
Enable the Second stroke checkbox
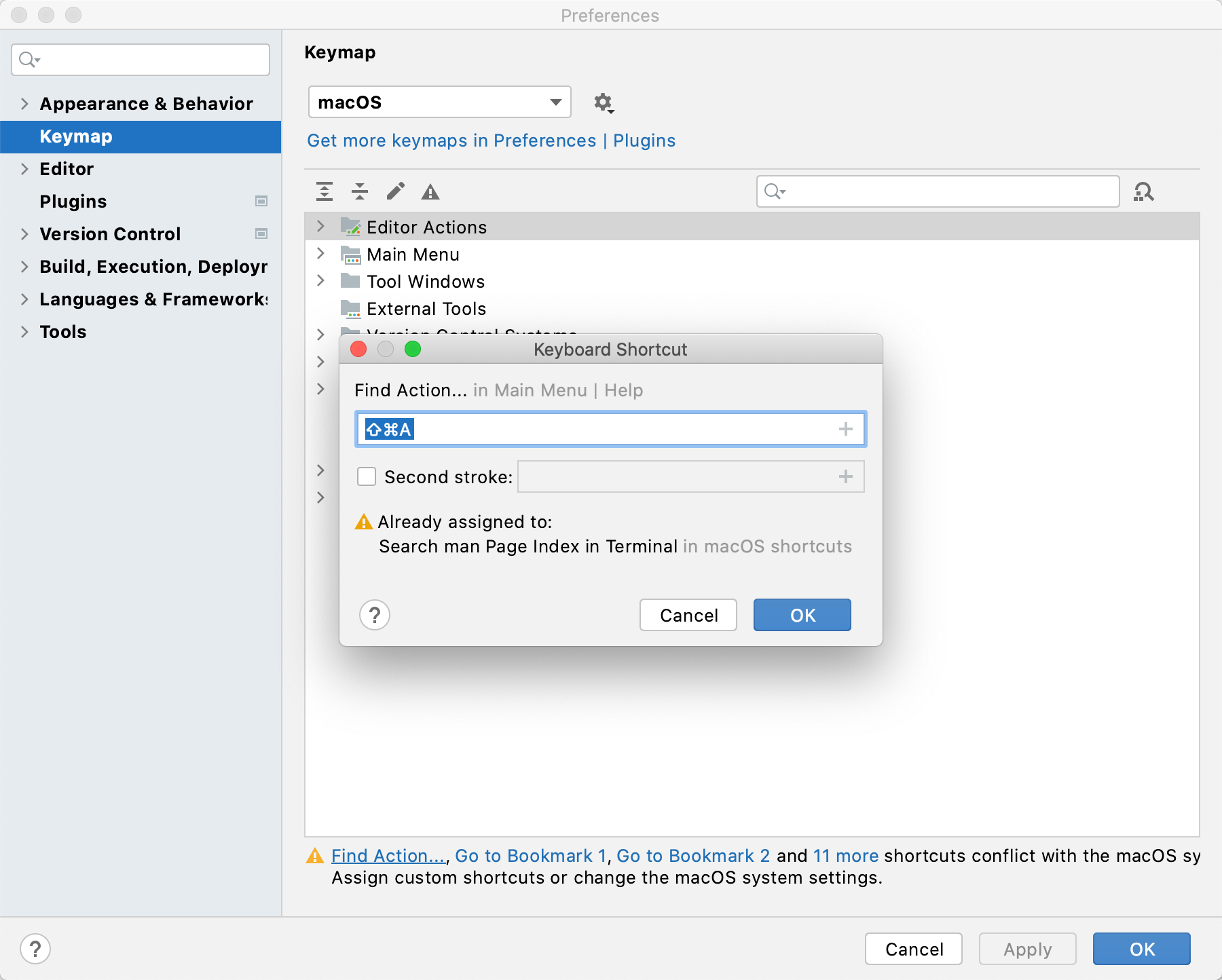point(367,476)
